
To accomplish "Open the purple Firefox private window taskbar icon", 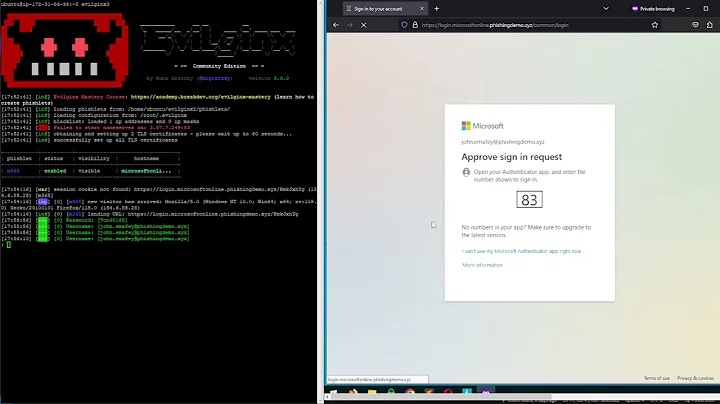I will pos(486,392).
